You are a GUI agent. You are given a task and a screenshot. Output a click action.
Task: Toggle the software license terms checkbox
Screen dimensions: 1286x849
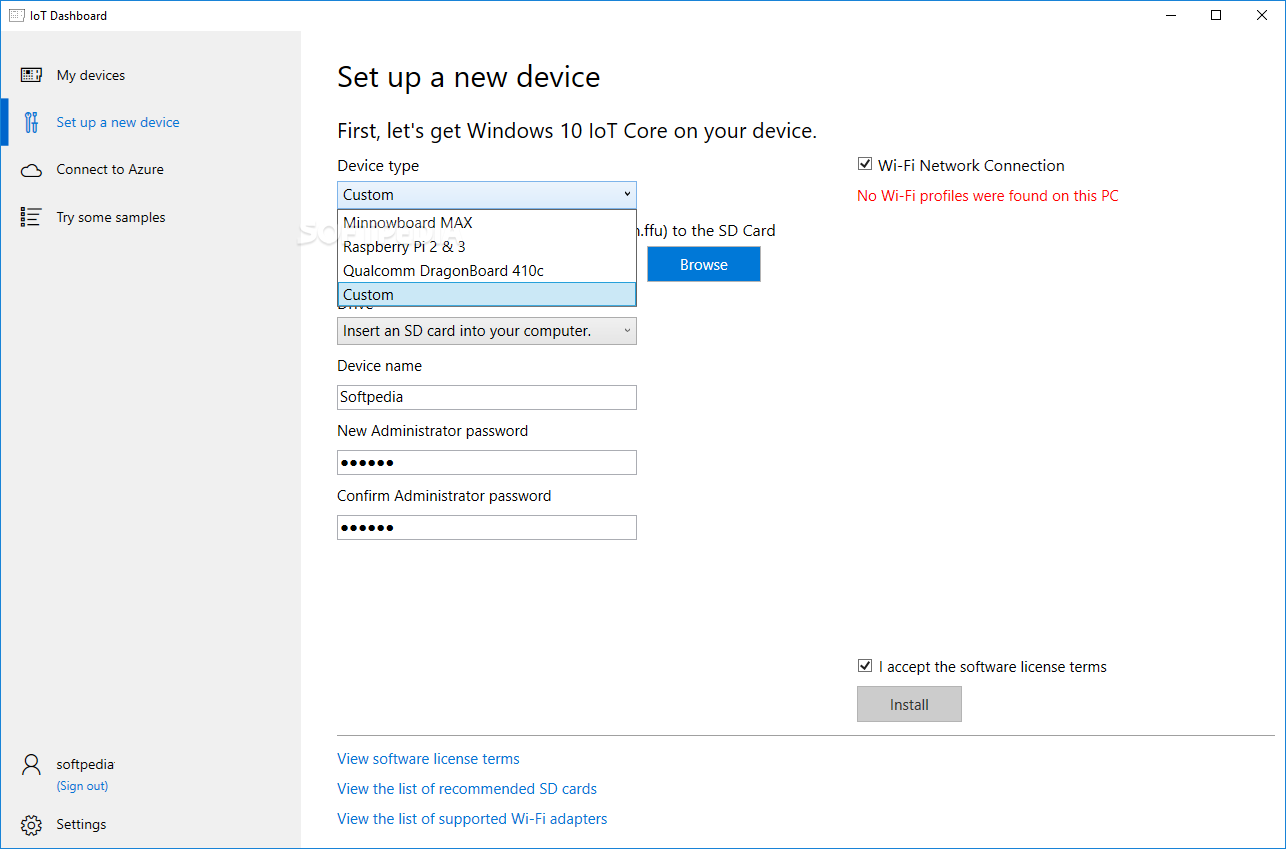(x=865, y=666)
